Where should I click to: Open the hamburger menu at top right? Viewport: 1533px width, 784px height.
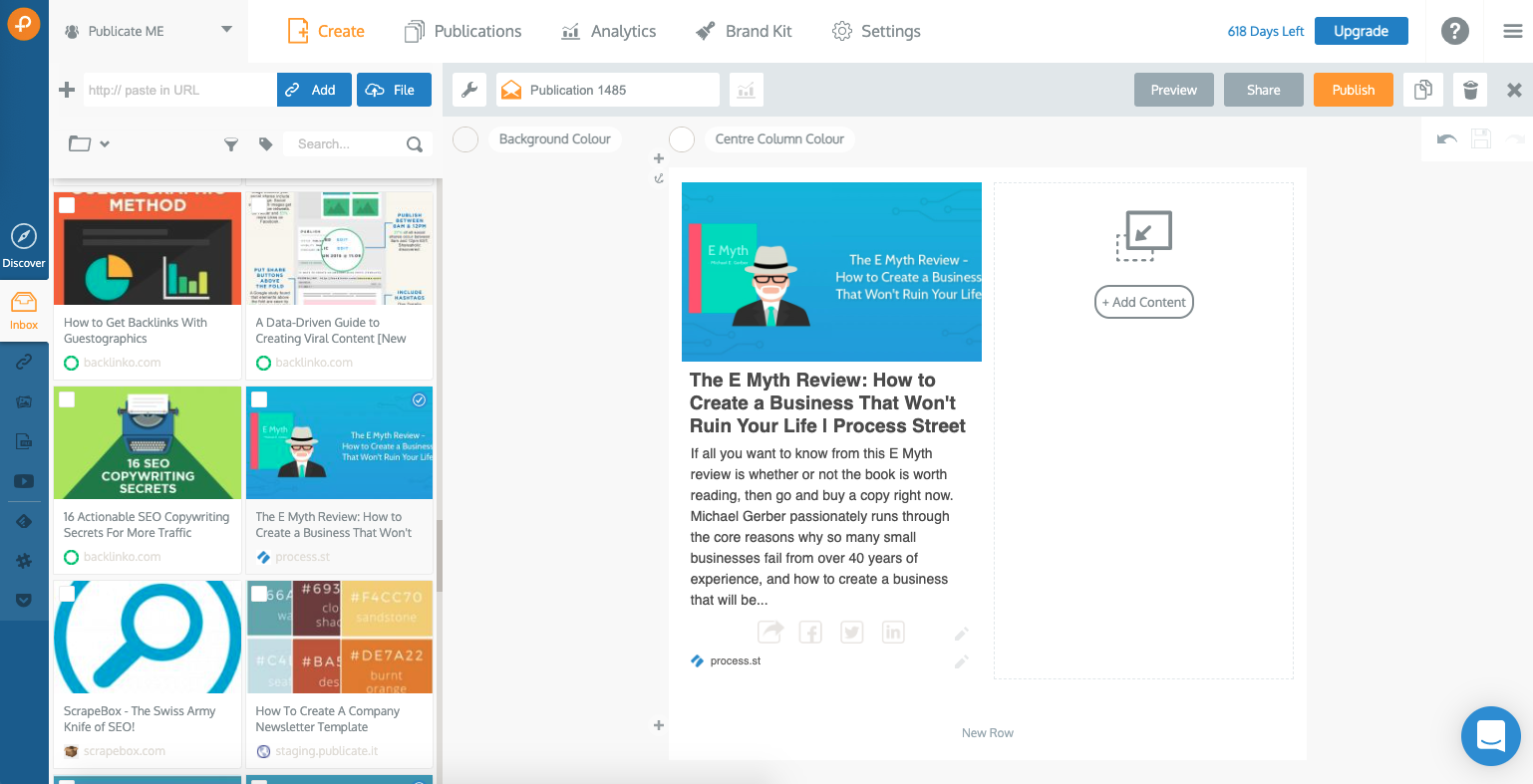coord(1512,31)
